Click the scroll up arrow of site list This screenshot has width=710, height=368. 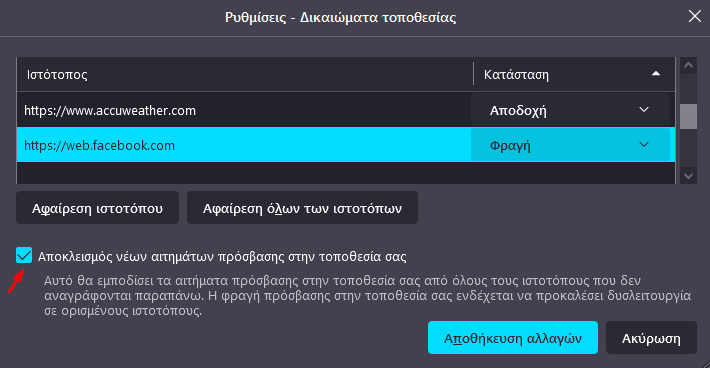pos(688,66)
